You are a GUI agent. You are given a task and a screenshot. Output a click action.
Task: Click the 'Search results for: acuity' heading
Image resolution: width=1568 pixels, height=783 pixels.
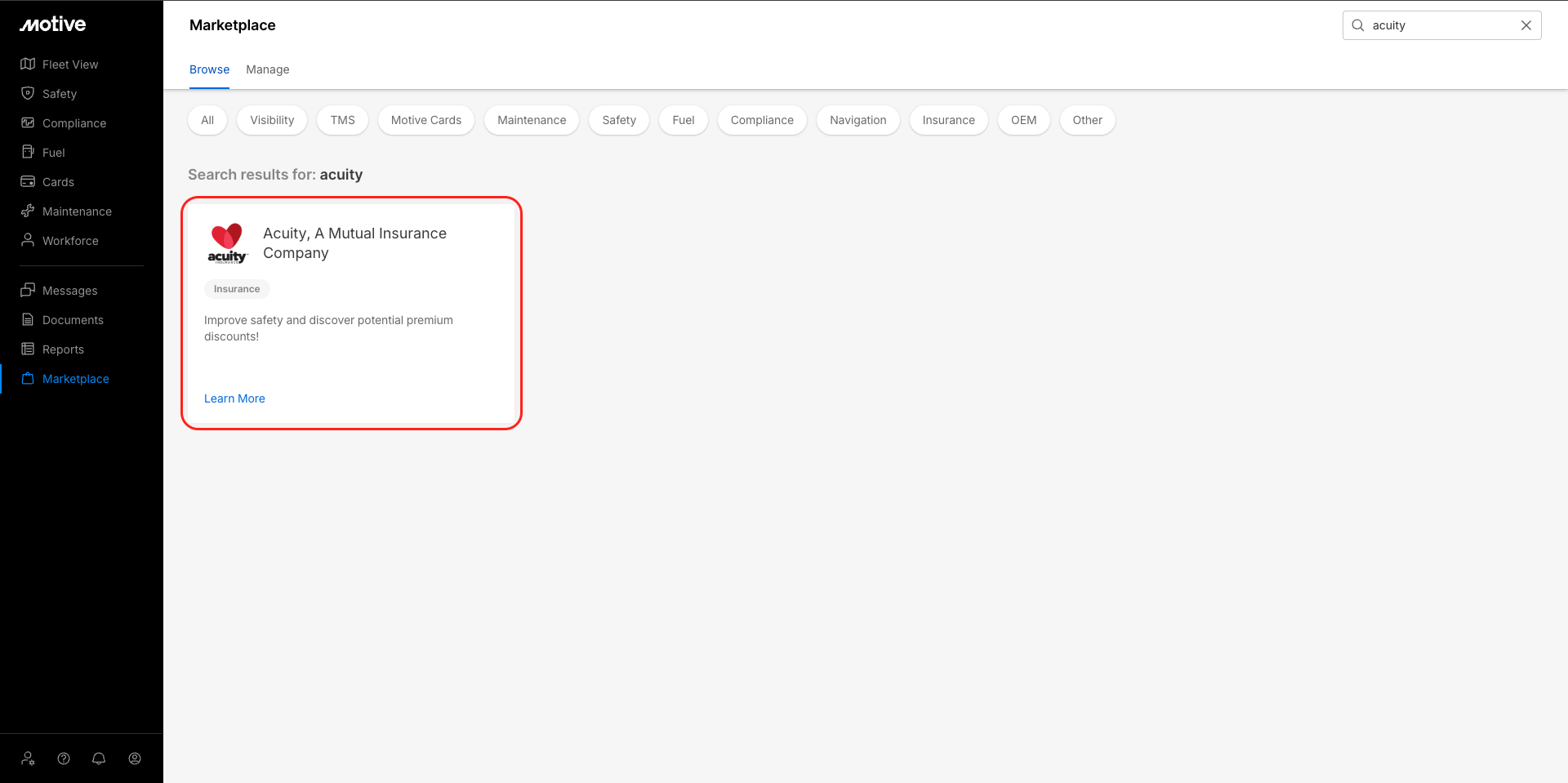pos(275,175)
